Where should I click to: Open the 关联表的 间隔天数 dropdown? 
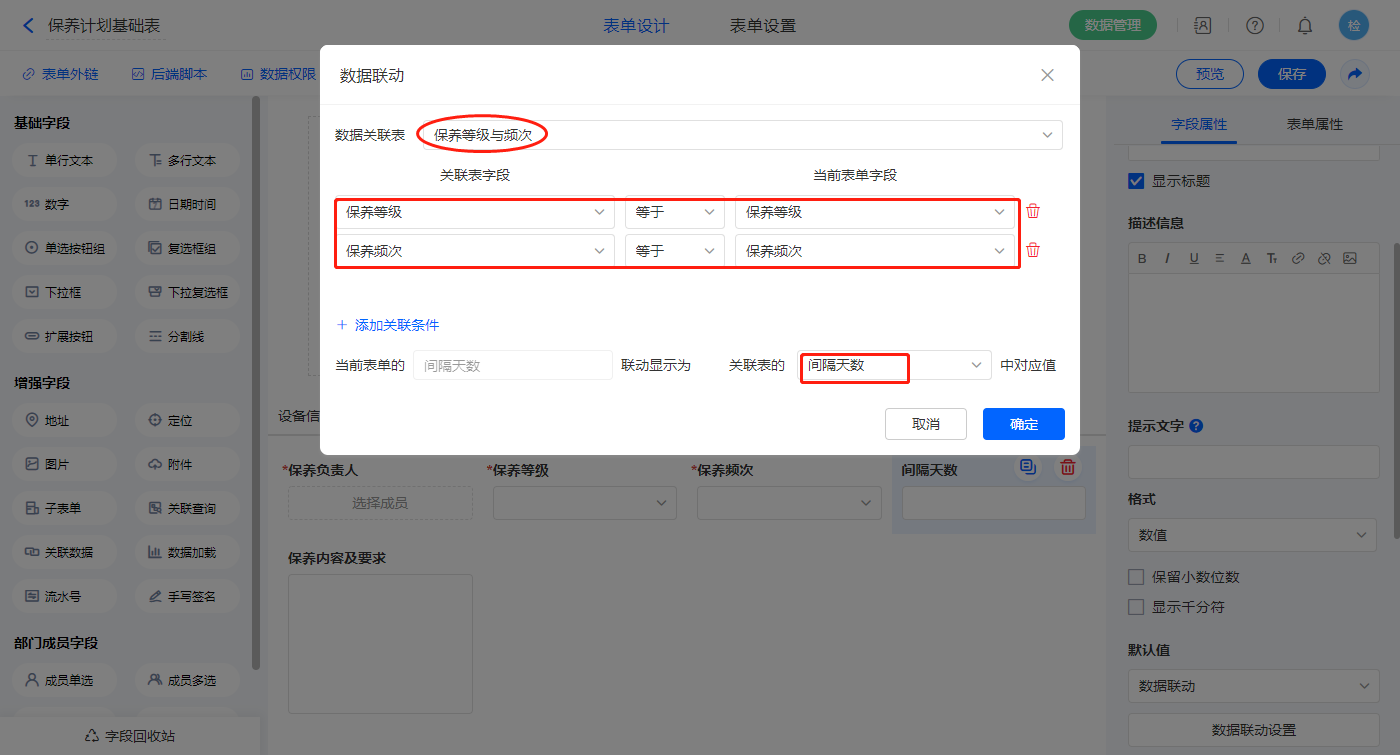click(895, 366)
